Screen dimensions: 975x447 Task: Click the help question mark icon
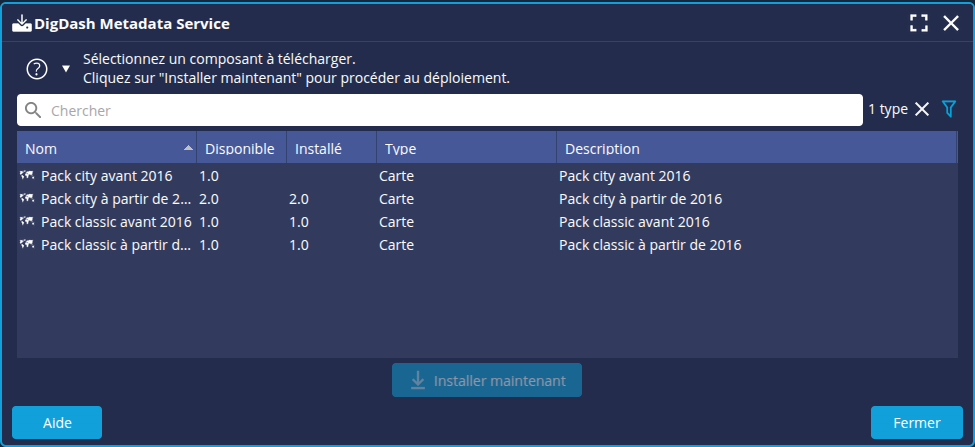(x=37, y=69)
